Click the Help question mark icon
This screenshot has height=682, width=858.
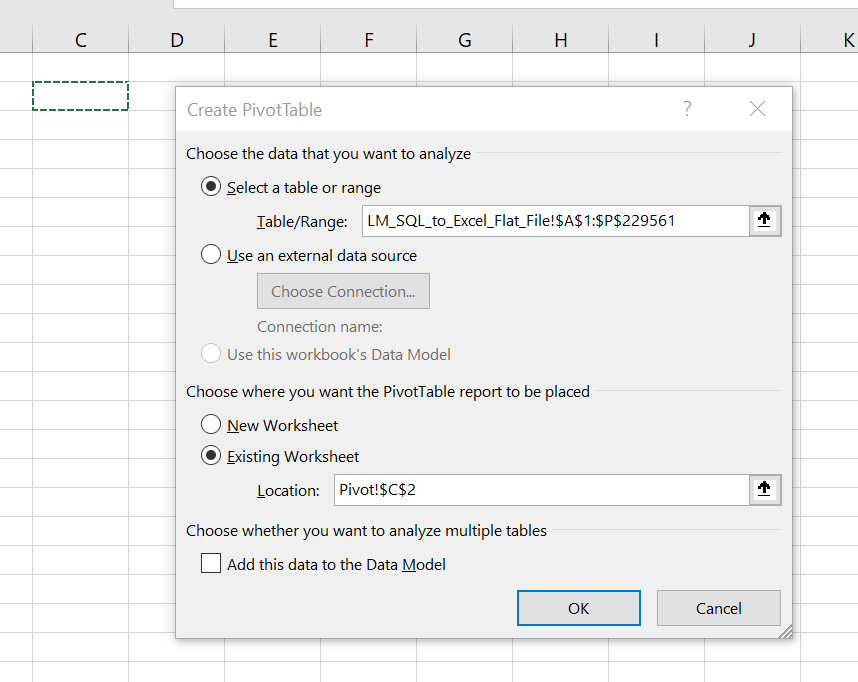click(x=687, y=109)
